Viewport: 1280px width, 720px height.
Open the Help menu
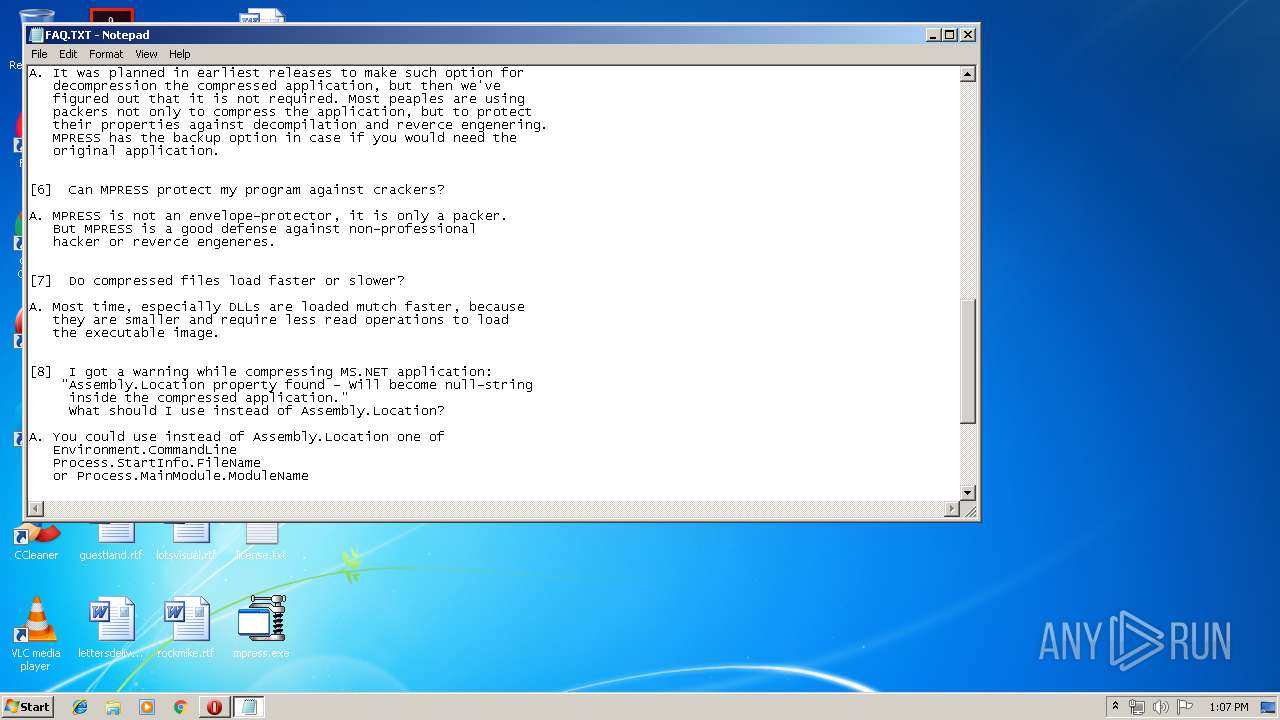pos(179,54)
